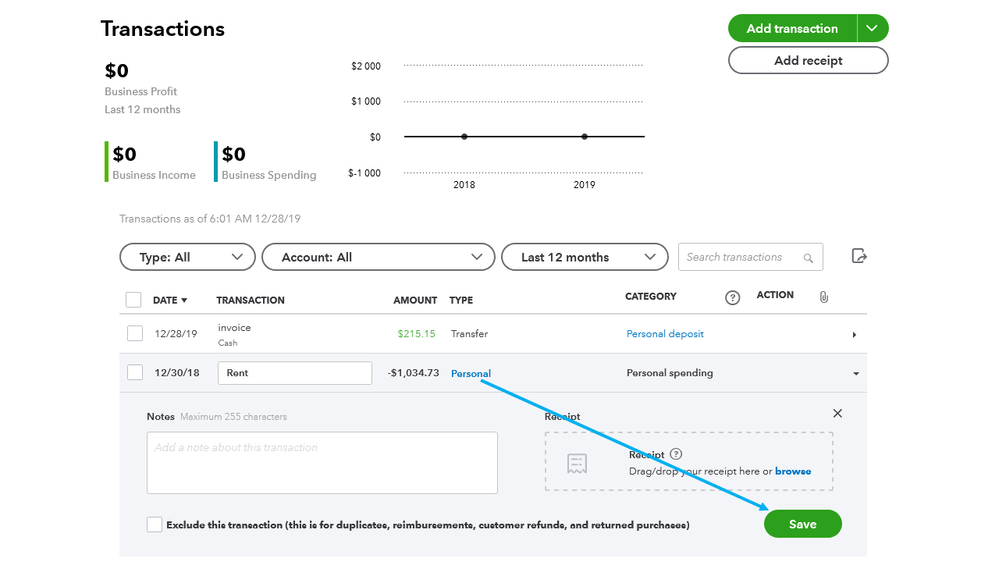Click the receipt placeholder icon in drop zone

tap(577, 463)
